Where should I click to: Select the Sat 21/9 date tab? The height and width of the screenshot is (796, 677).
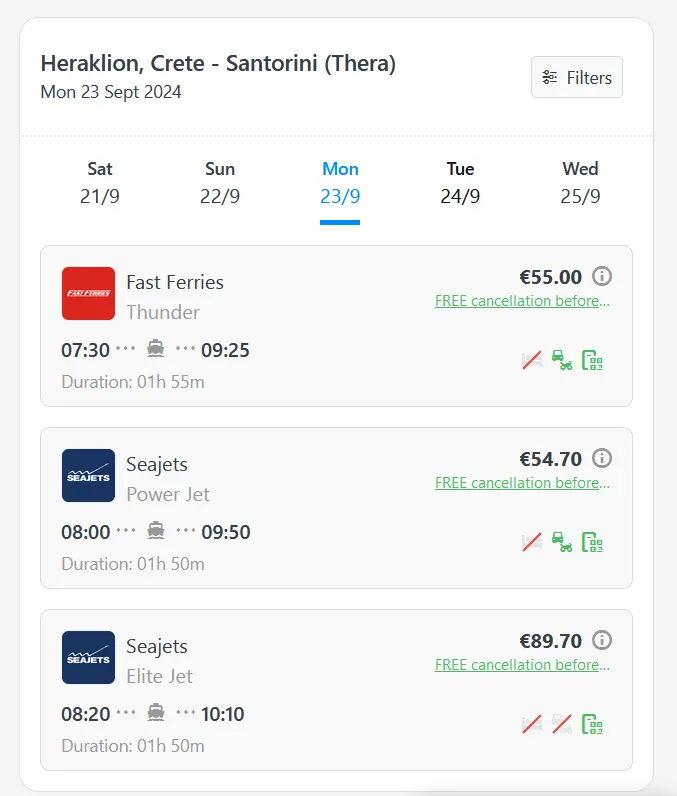click(x=100, y=182)
